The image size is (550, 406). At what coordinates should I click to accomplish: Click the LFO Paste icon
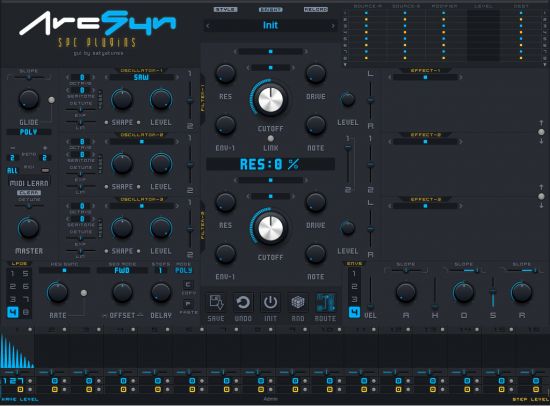[188, 304]
